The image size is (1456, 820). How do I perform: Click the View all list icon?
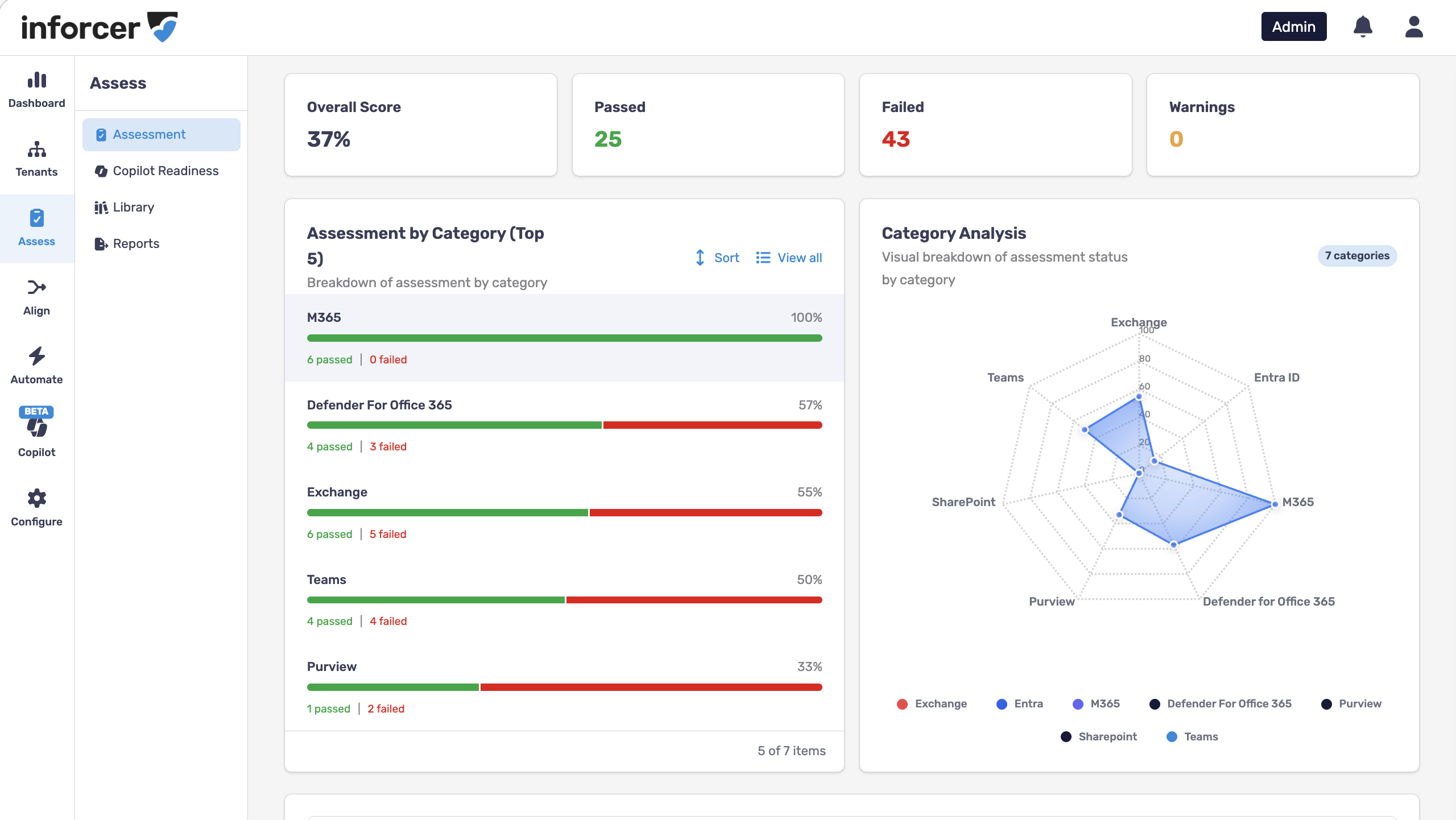(x=763, y=258)
